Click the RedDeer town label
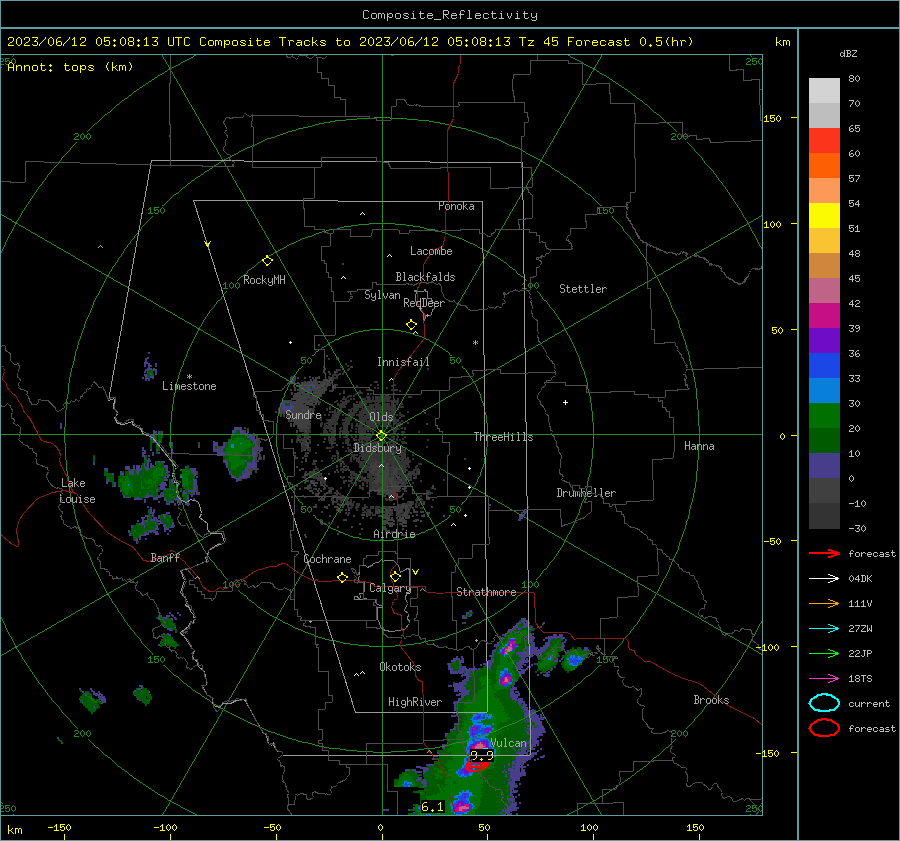Viewport: 900px width, 841px height. 424,303
